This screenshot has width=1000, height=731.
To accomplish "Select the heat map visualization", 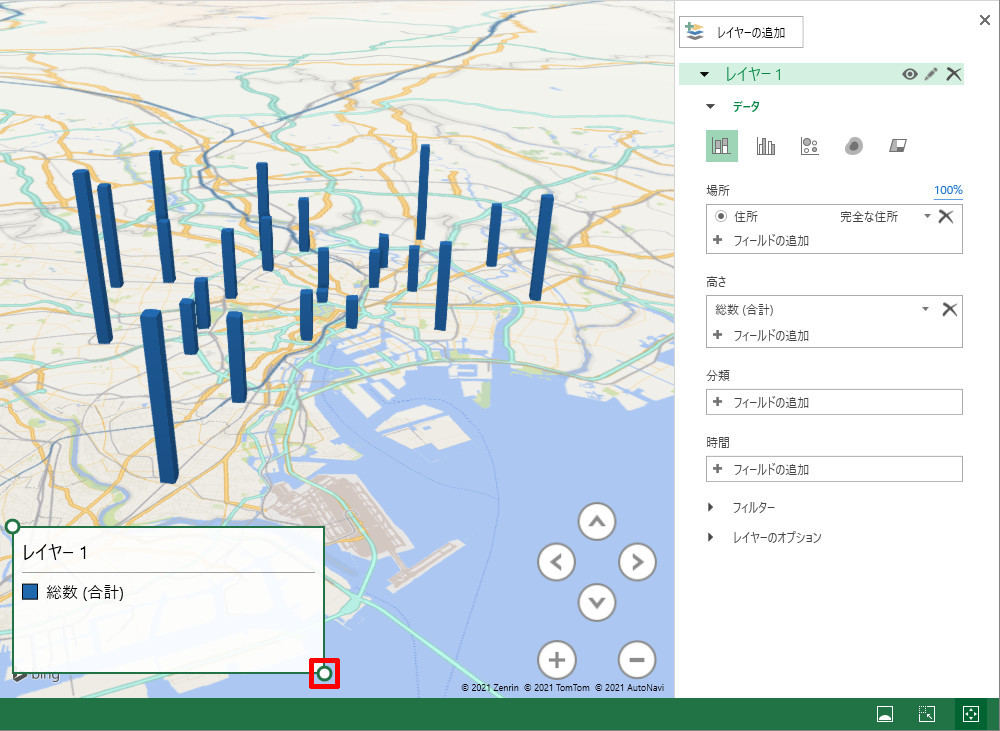I will [853, 146].
